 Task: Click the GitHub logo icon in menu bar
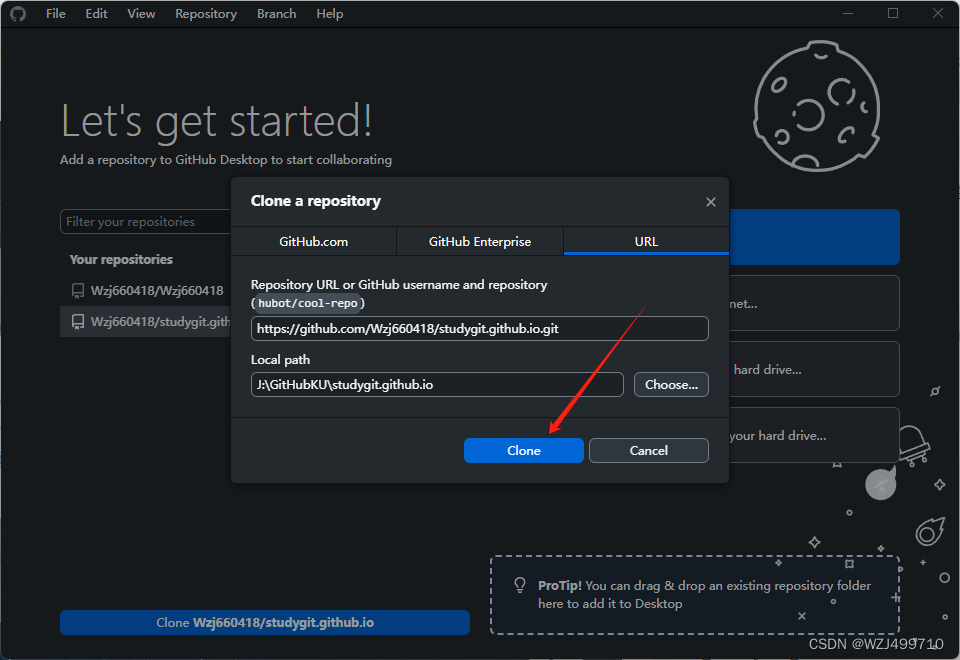18,13
